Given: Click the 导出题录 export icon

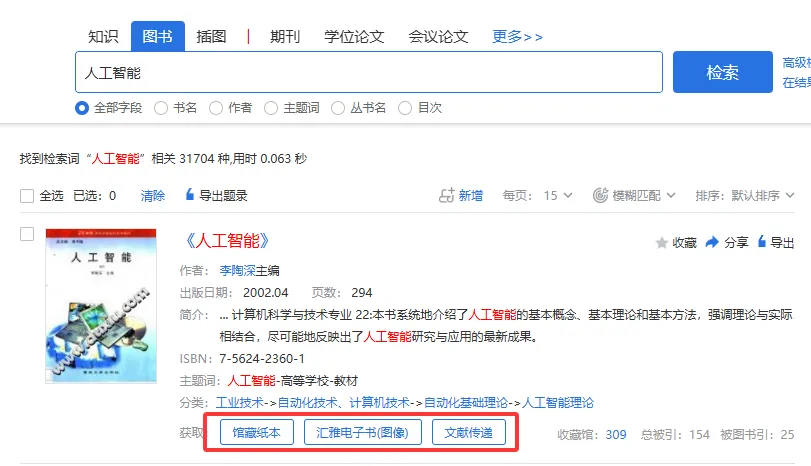Looking at the screenshot, I should tap(190, 196).
